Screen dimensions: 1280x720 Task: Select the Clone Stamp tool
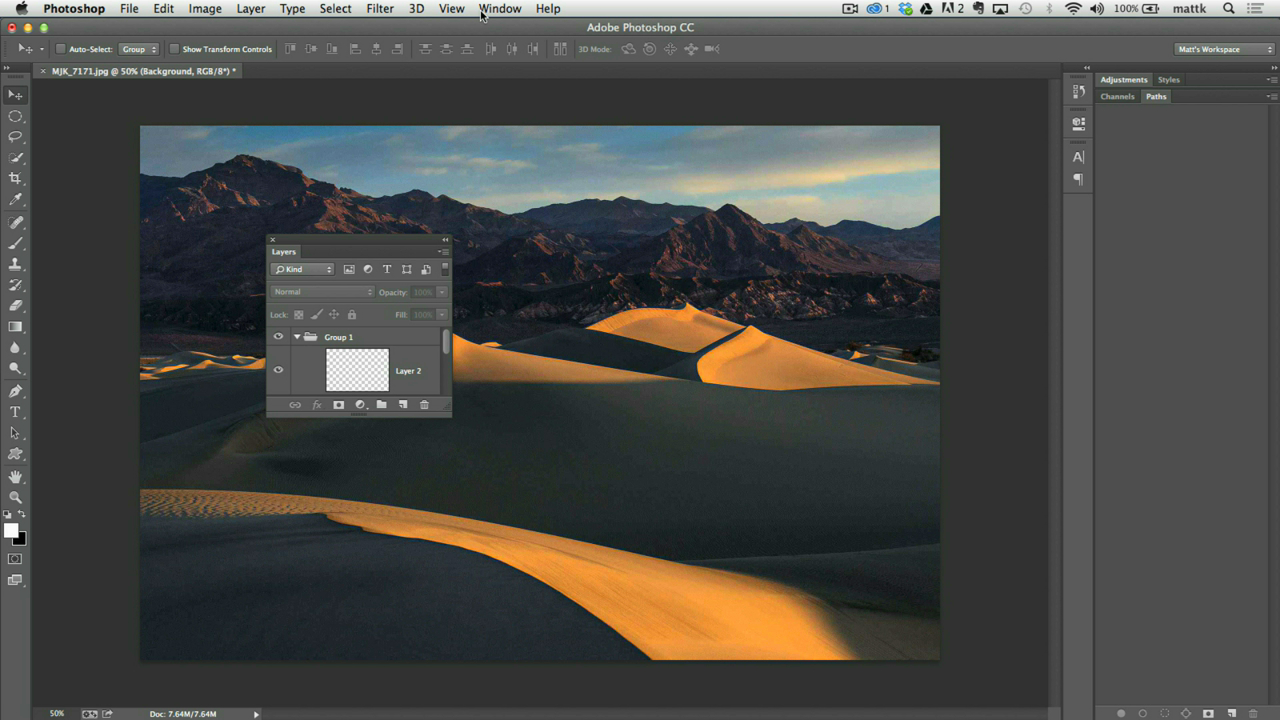click(x=15, y=265)
